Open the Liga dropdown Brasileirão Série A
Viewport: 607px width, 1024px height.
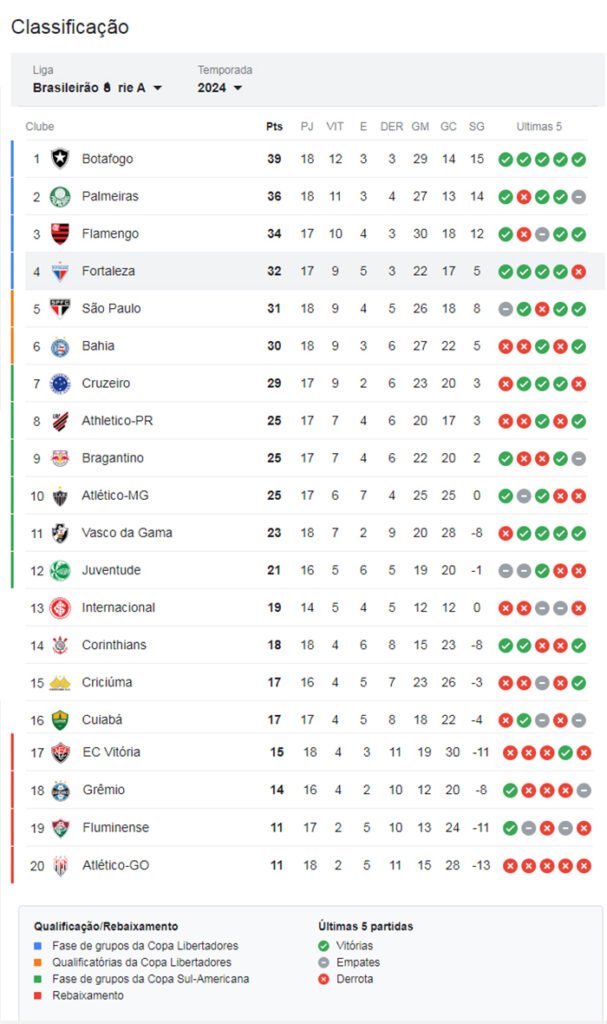coord(97,88)
